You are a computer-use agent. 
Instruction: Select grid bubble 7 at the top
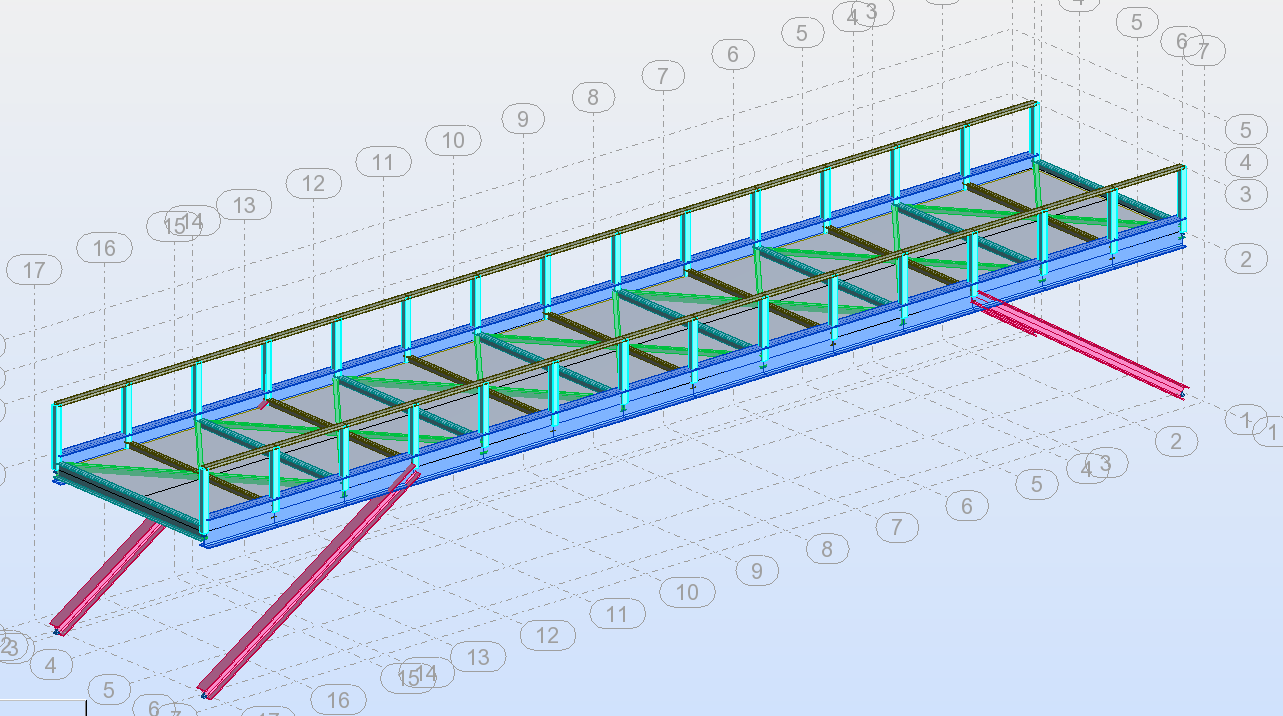[661, 76]
